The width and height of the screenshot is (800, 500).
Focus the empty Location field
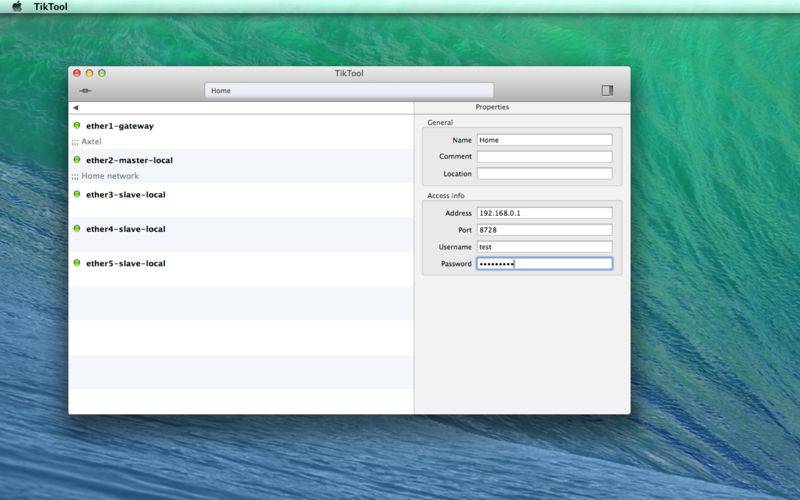(544, 174)
